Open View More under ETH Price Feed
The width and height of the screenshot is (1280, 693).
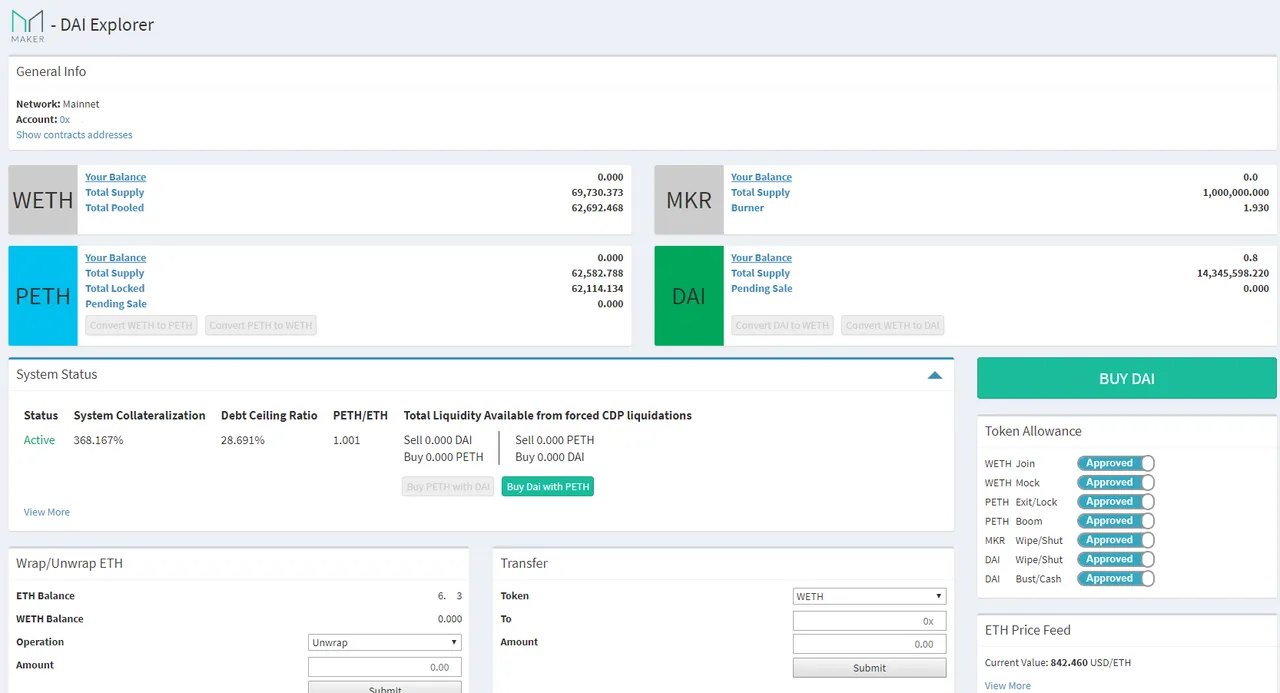[x=1008, y=685]
